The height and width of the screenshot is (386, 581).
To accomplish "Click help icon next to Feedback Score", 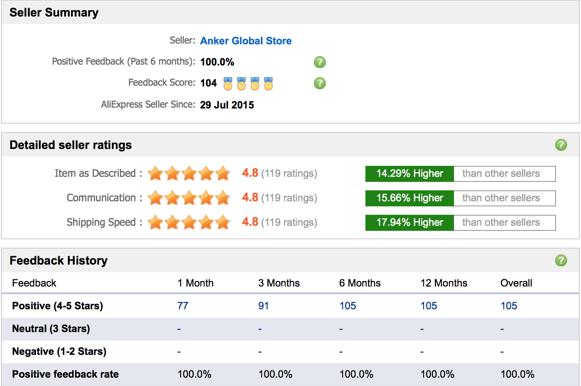I will 320,83.
